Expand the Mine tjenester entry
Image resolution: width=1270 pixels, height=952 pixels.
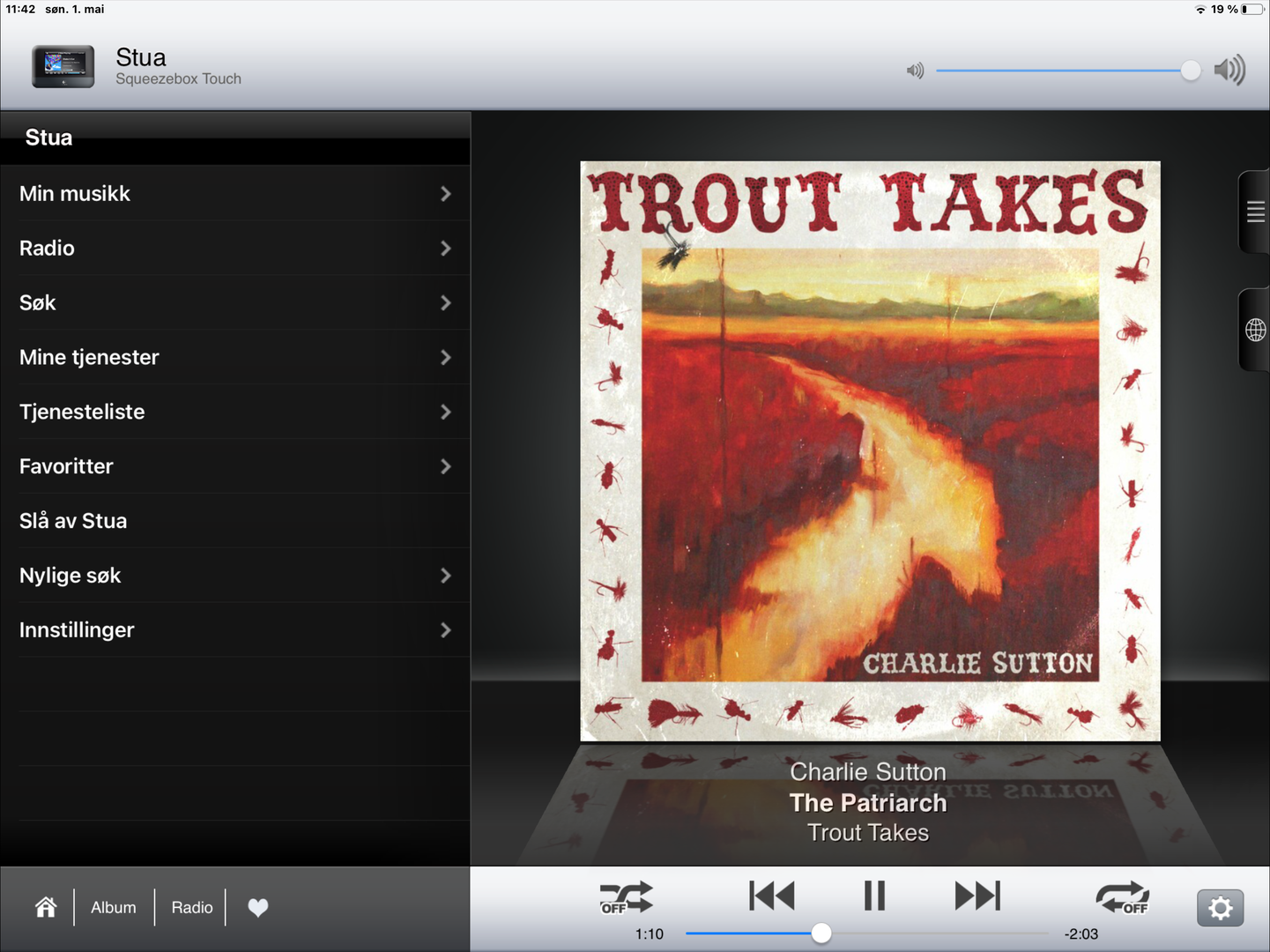click(x=235, y=357)
